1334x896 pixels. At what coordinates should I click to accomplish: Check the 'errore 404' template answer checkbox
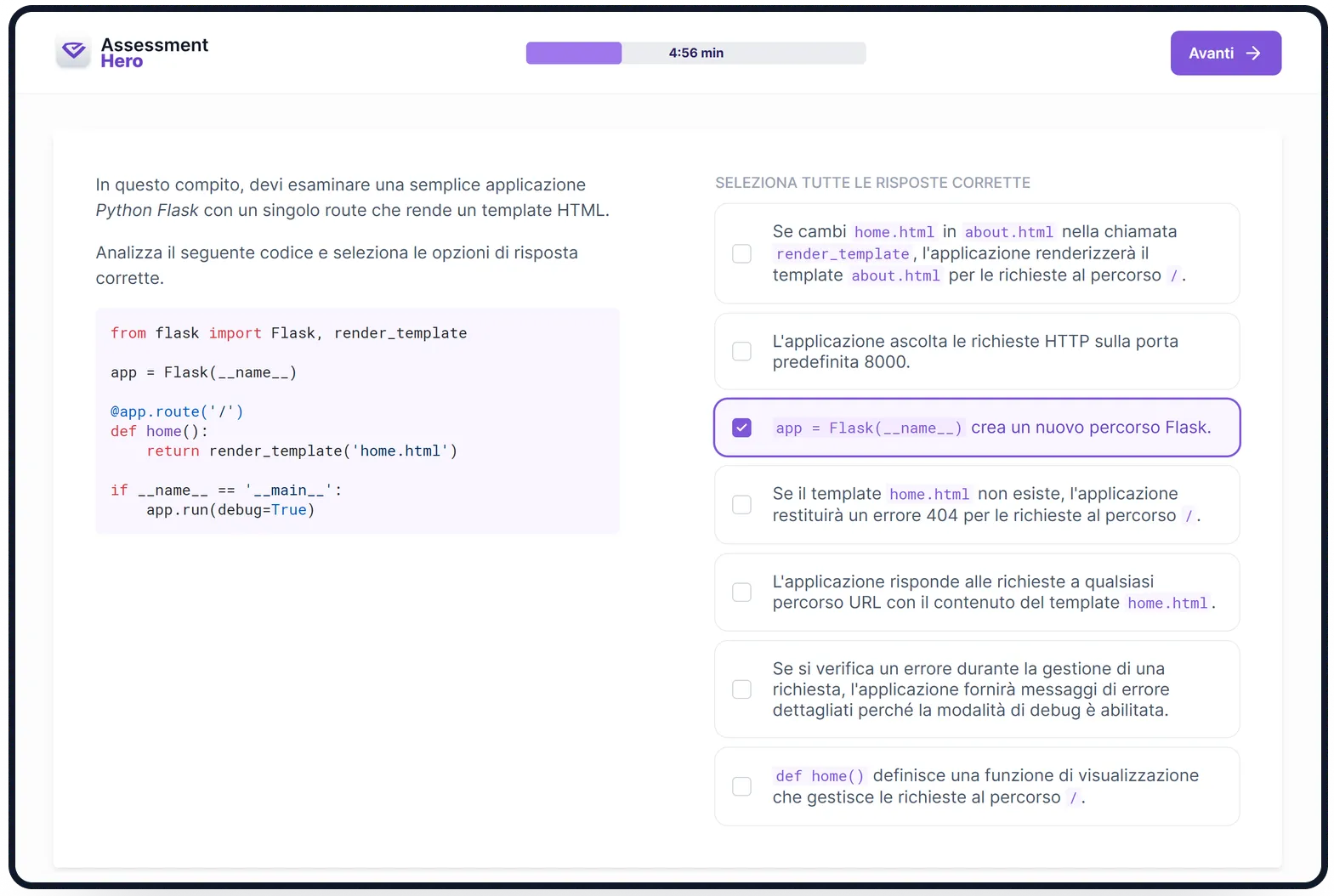point(741,505)
